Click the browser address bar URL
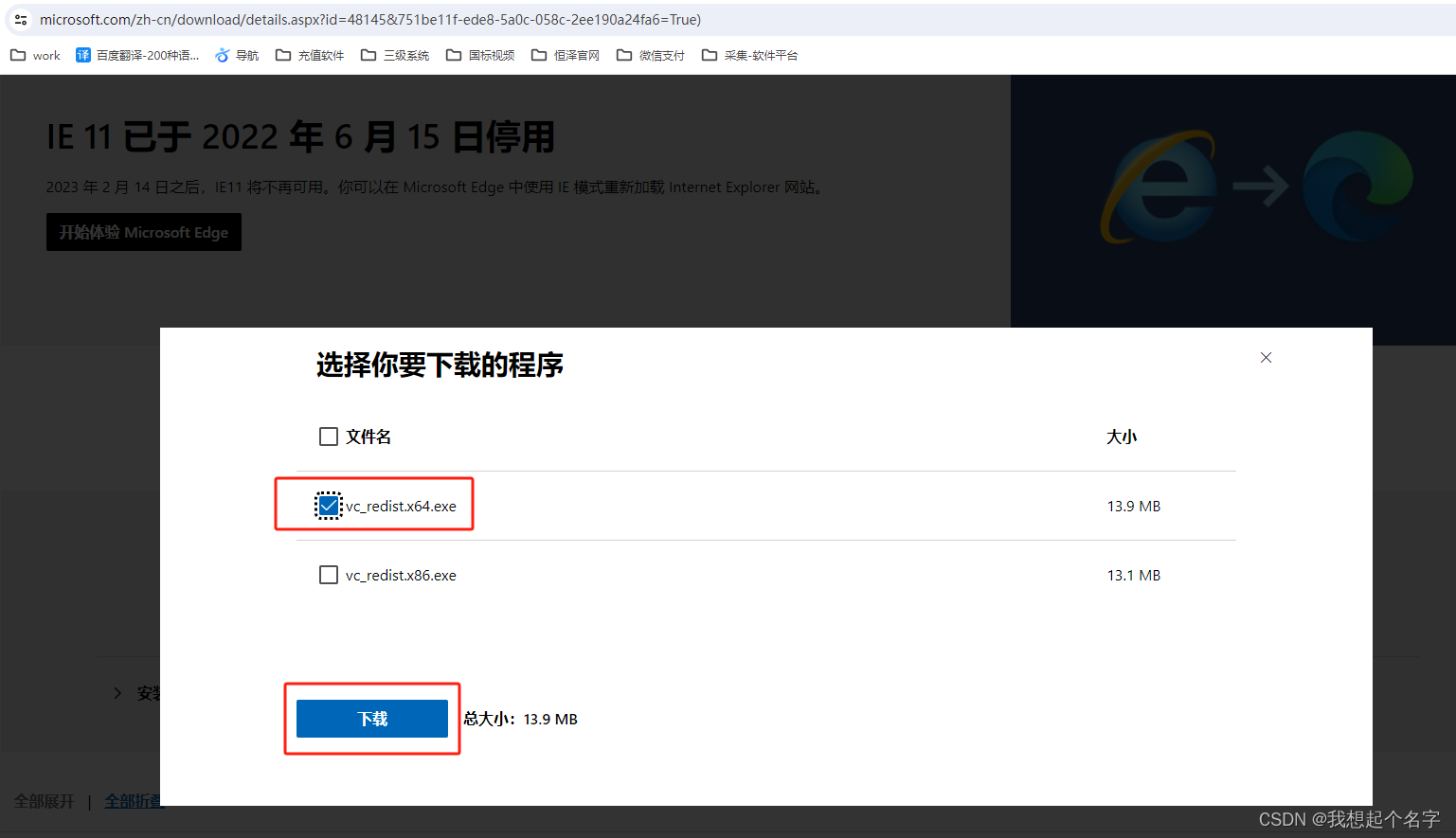 (x=370, y=19)
